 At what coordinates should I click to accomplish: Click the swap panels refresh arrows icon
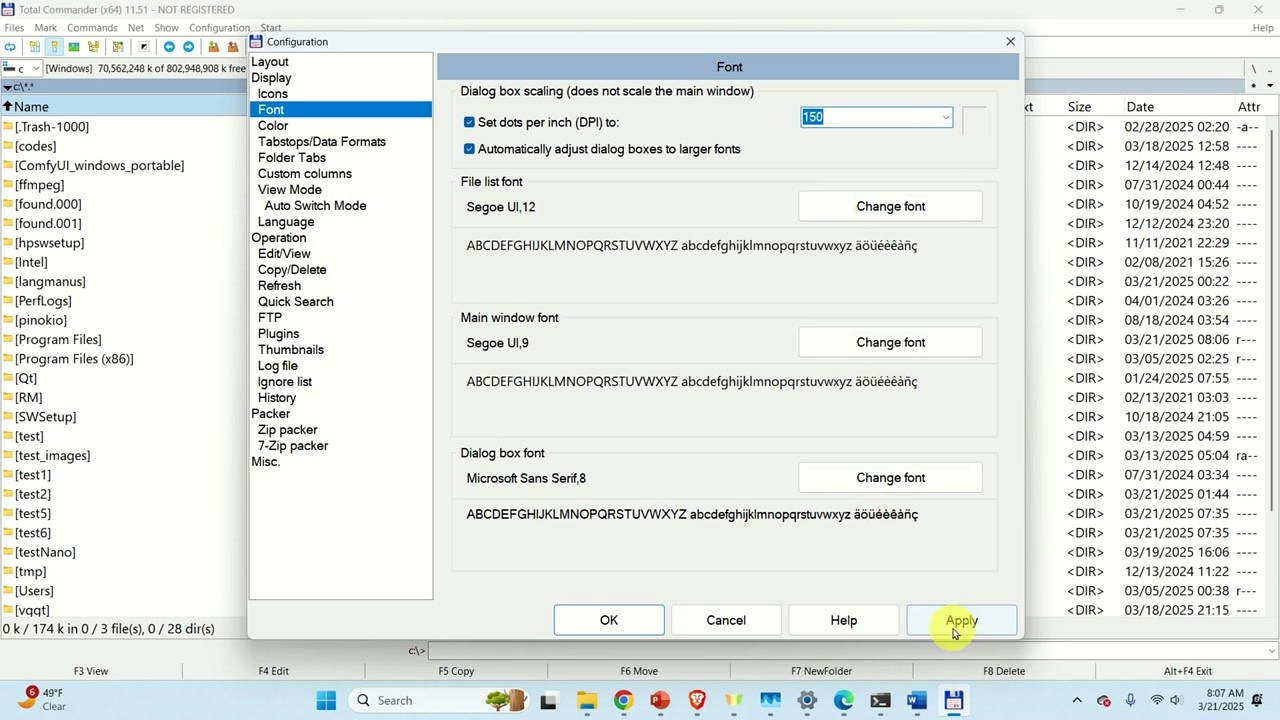point(10,47)
